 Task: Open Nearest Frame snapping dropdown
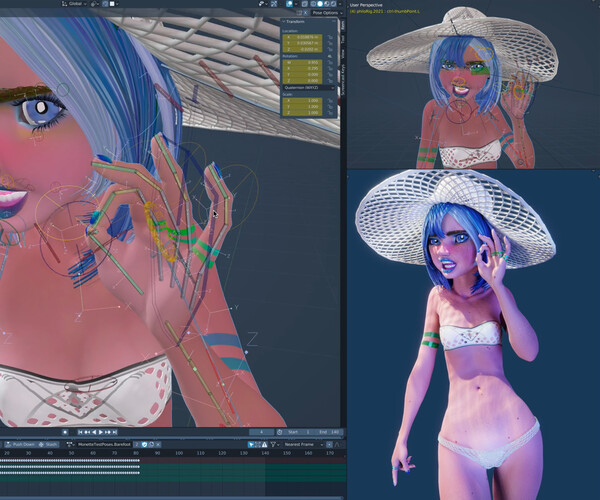(303, 444)
